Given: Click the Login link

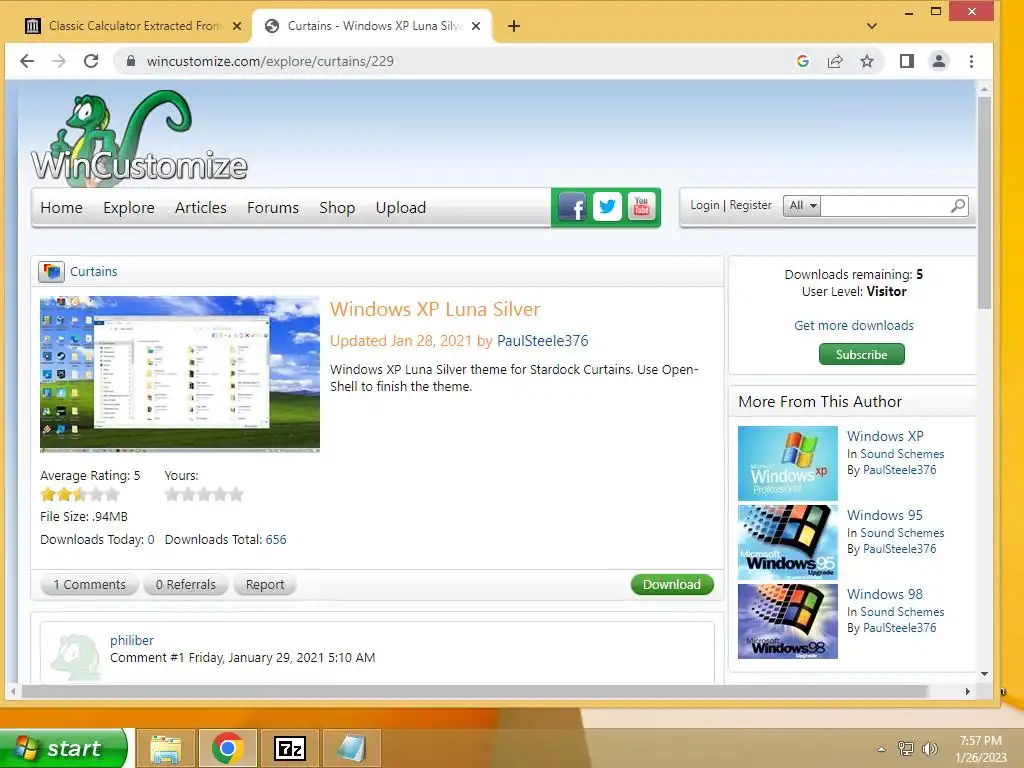Looking at the screenshot, I should pyautogui.click(x=705, y=205).
